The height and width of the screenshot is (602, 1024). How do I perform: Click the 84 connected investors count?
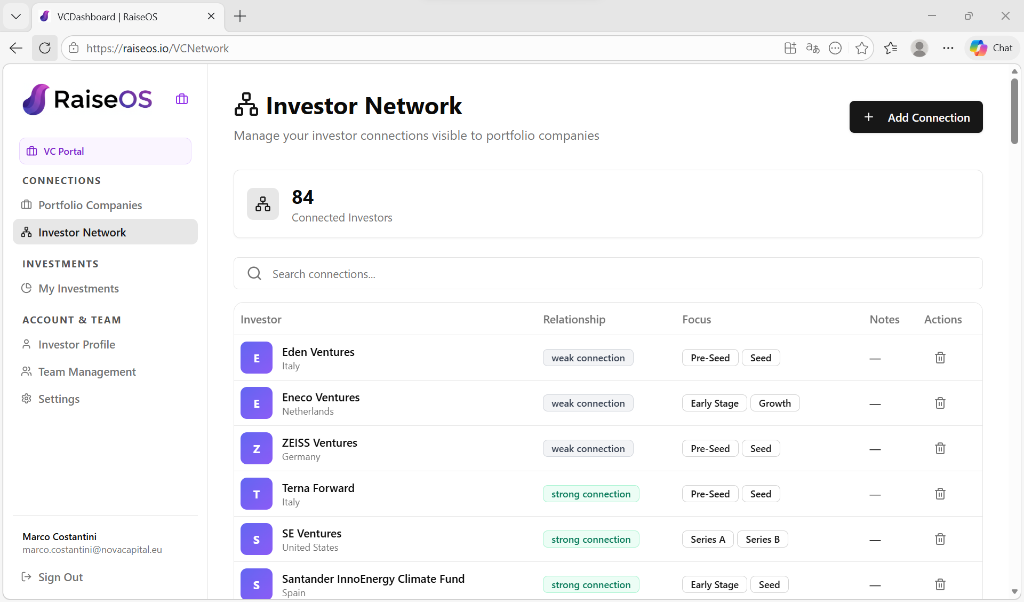pos(302,197)
